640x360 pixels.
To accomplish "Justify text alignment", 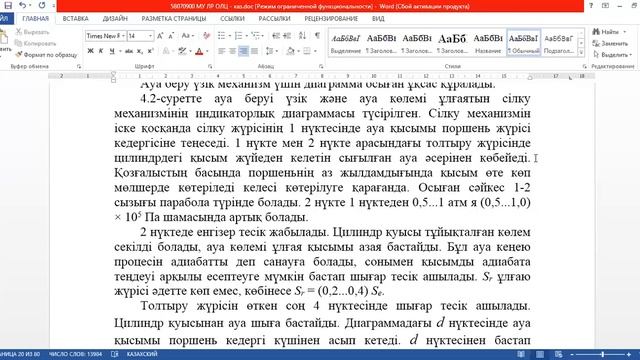I will (254, 51).
